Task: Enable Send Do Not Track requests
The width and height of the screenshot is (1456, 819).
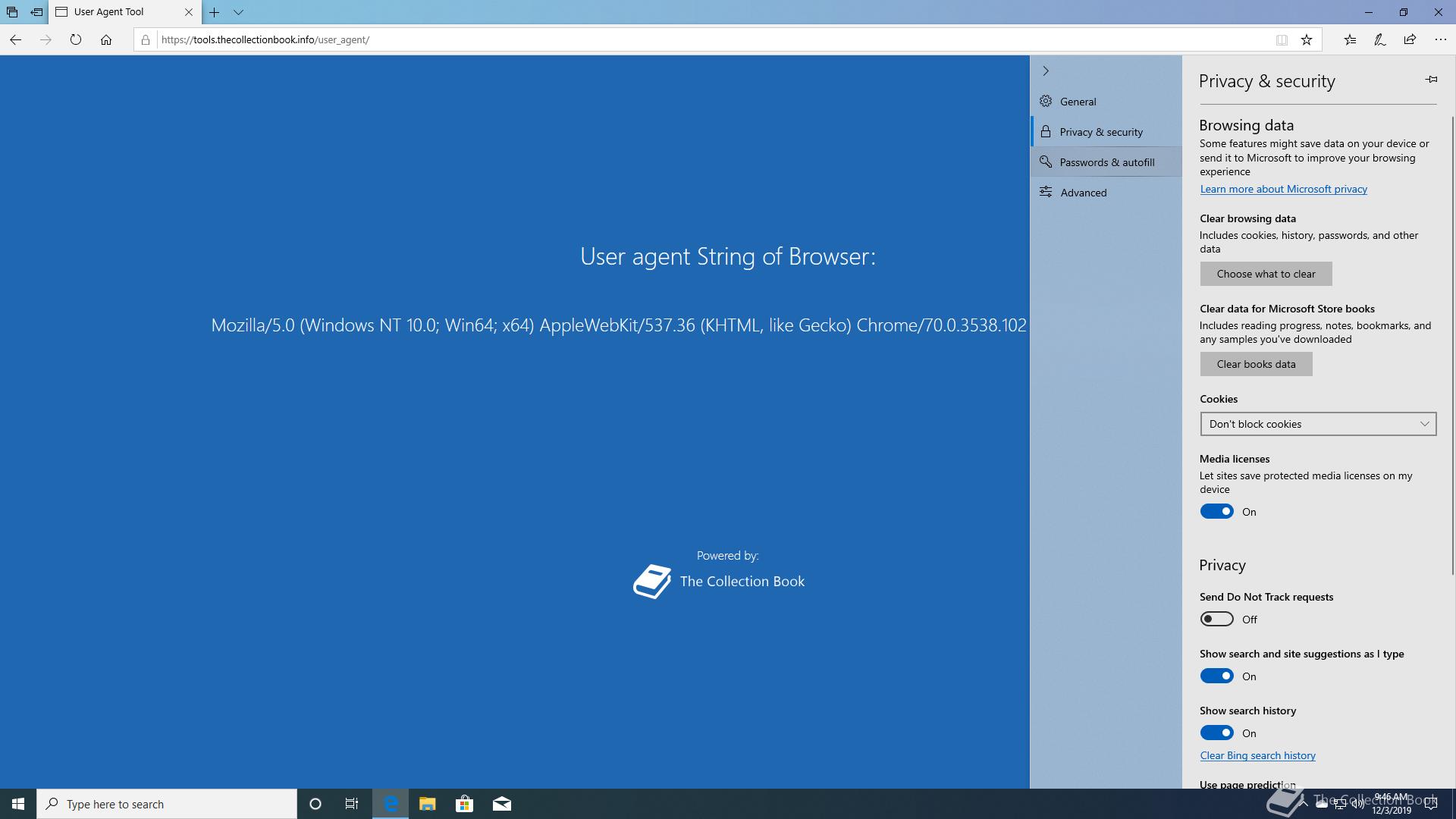Action: coord(1216,620)
